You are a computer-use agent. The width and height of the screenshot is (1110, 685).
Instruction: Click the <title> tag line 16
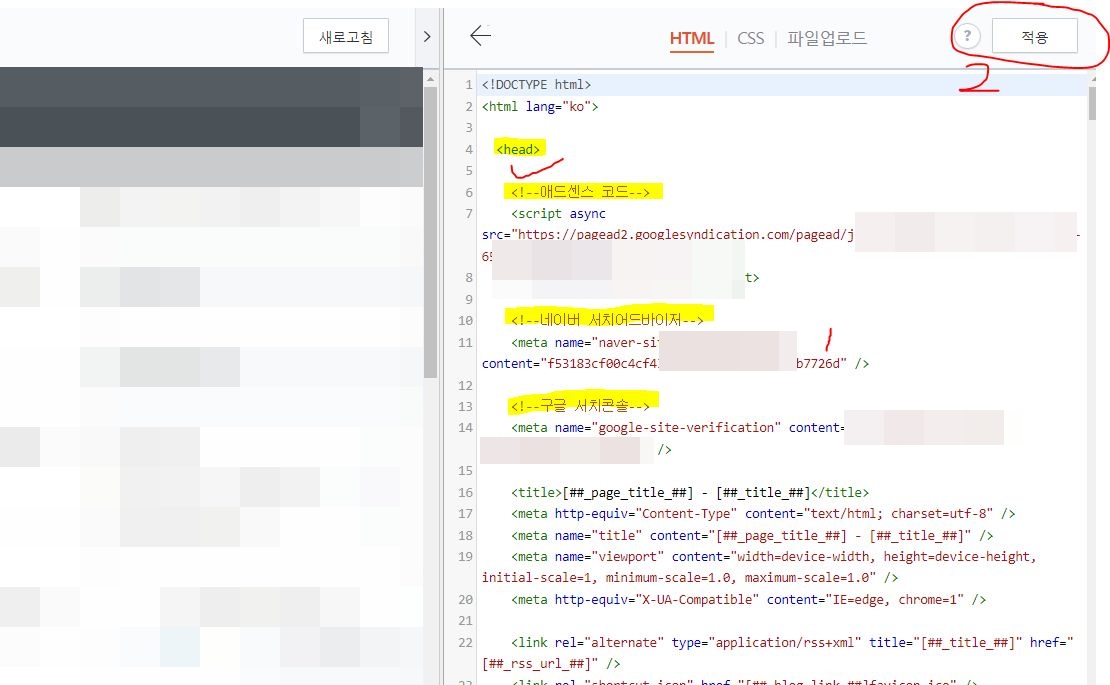click(x=690, y=493)
